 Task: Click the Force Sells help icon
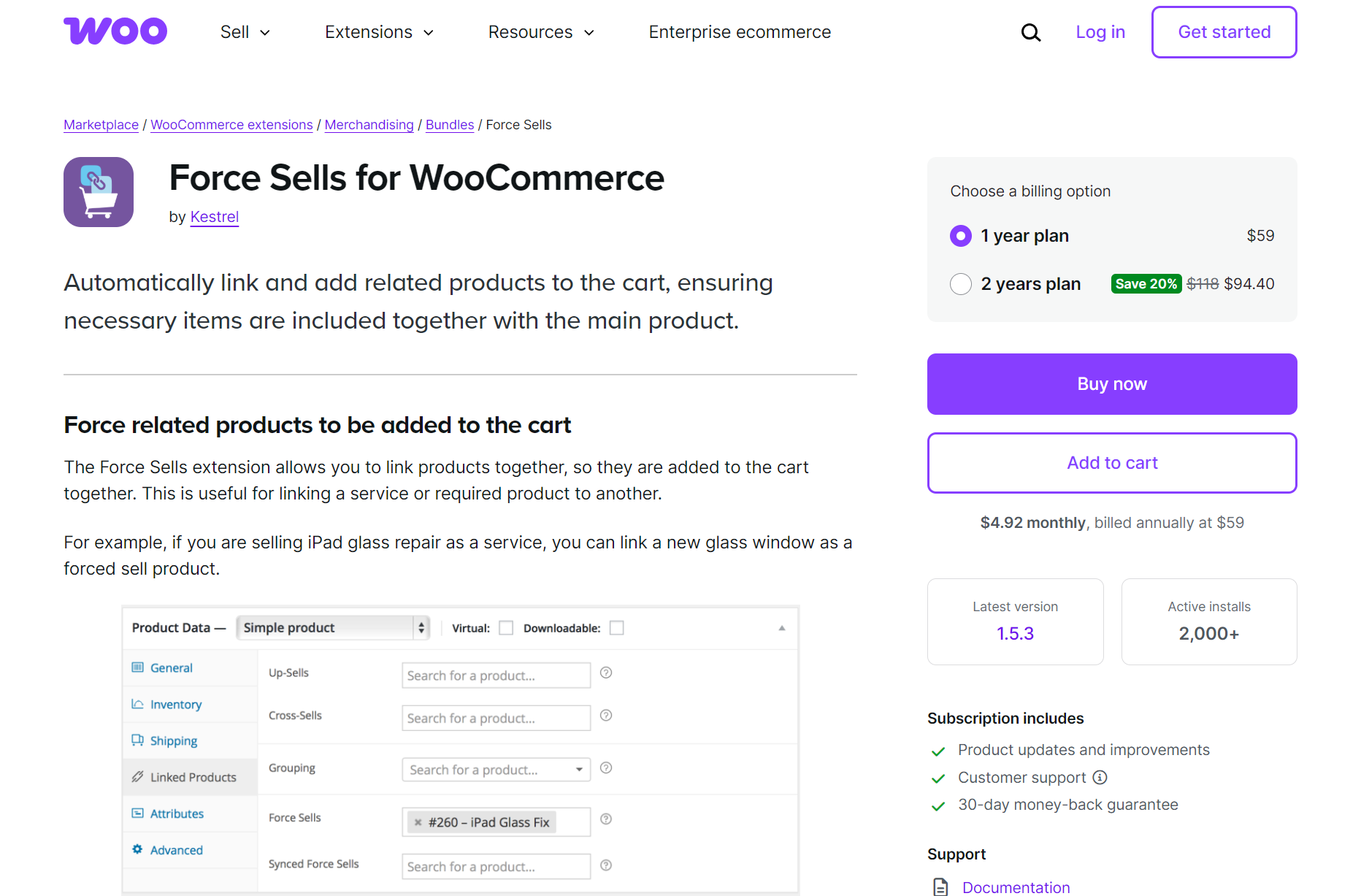pos(606,819)
